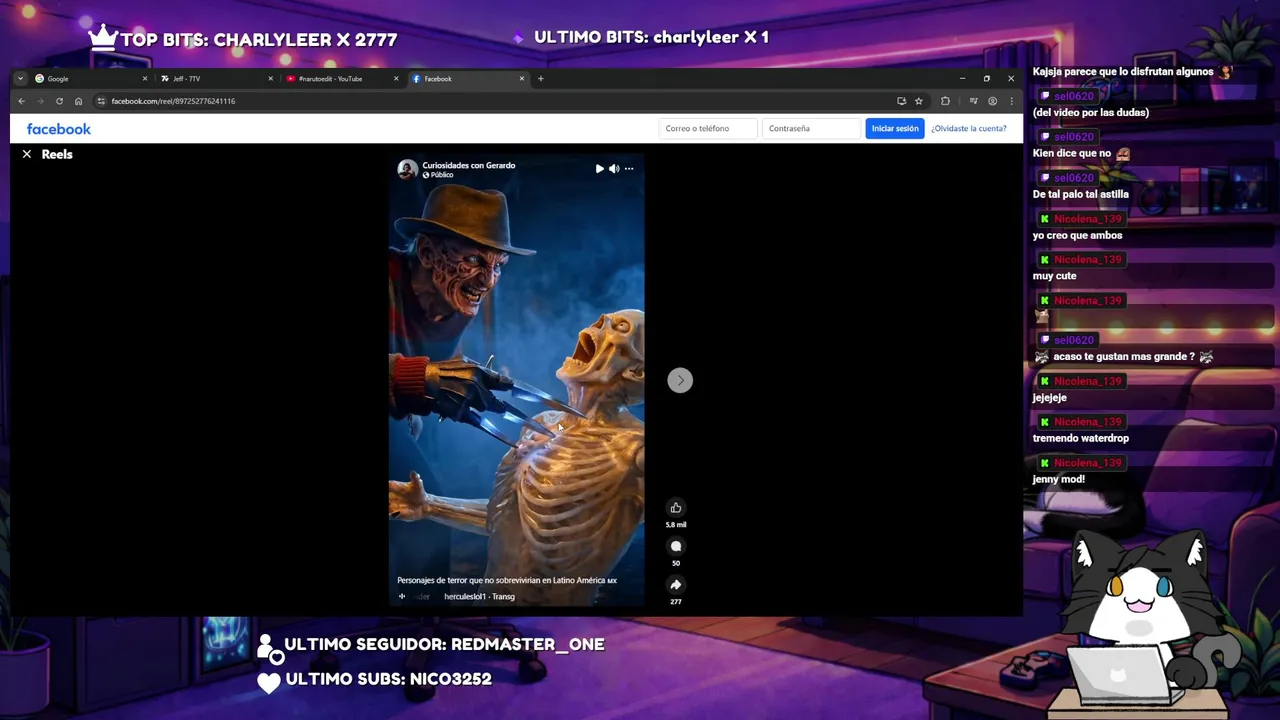Click the ULTIMO SUBS: NICO3252 text
The width and height of the screenshot is (1280, 720).
click(x=388, y=679)
